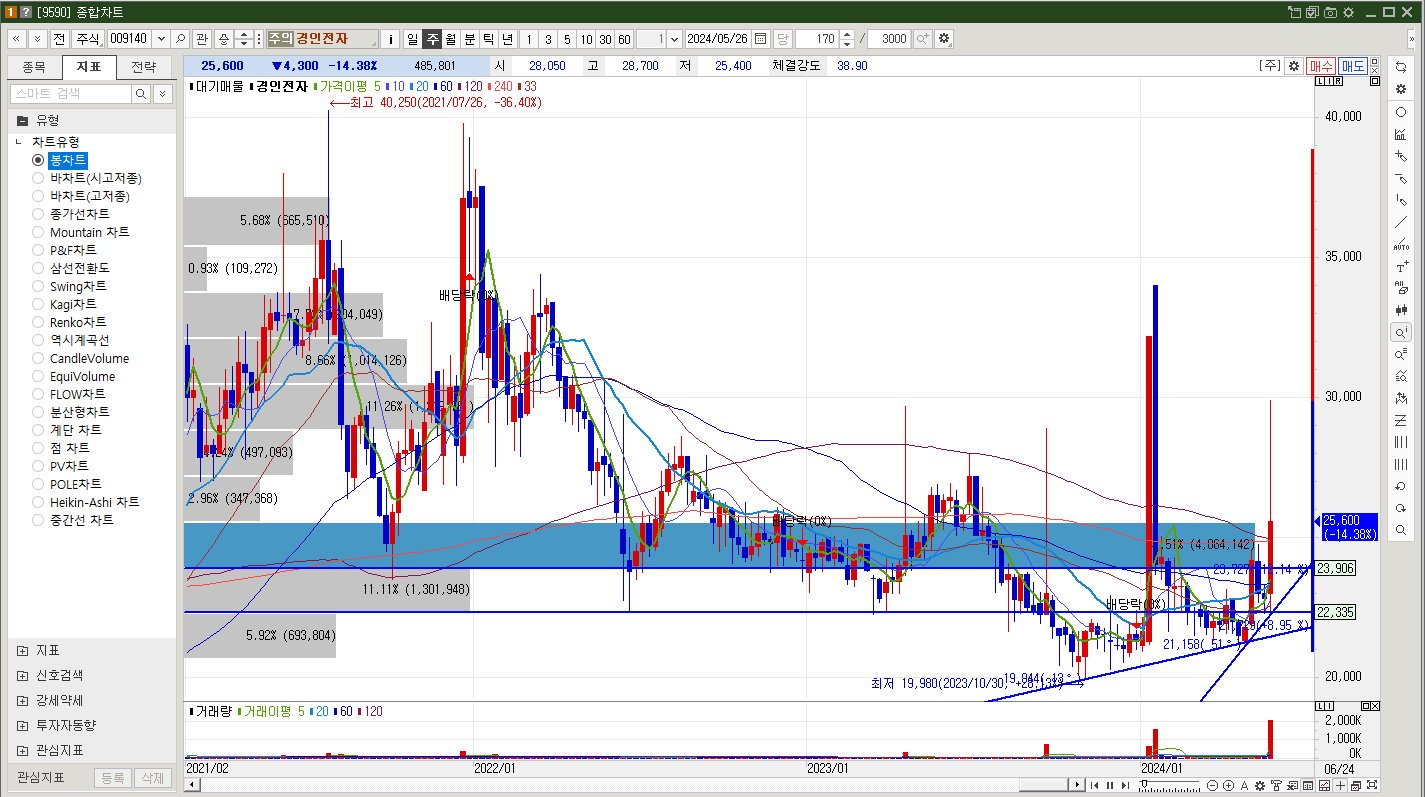1425x797 pixels.
Task: Click the blue 매도 sell button
Action: 1352,66
